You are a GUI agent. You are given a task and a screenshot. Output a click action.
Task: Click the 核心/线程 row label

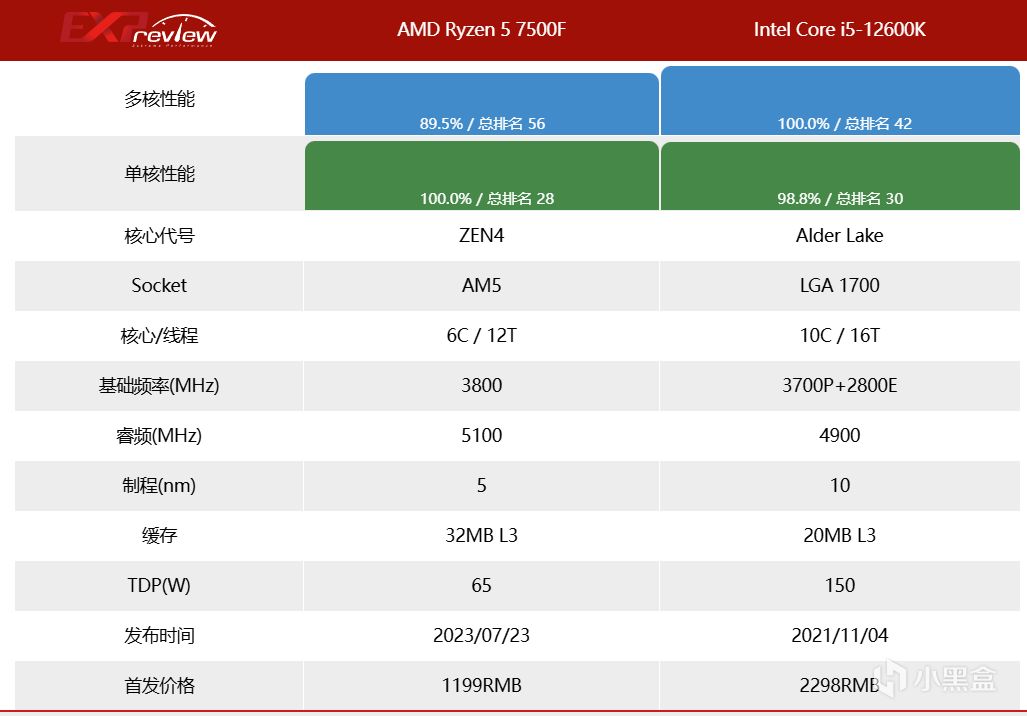(x=159, y=335)
